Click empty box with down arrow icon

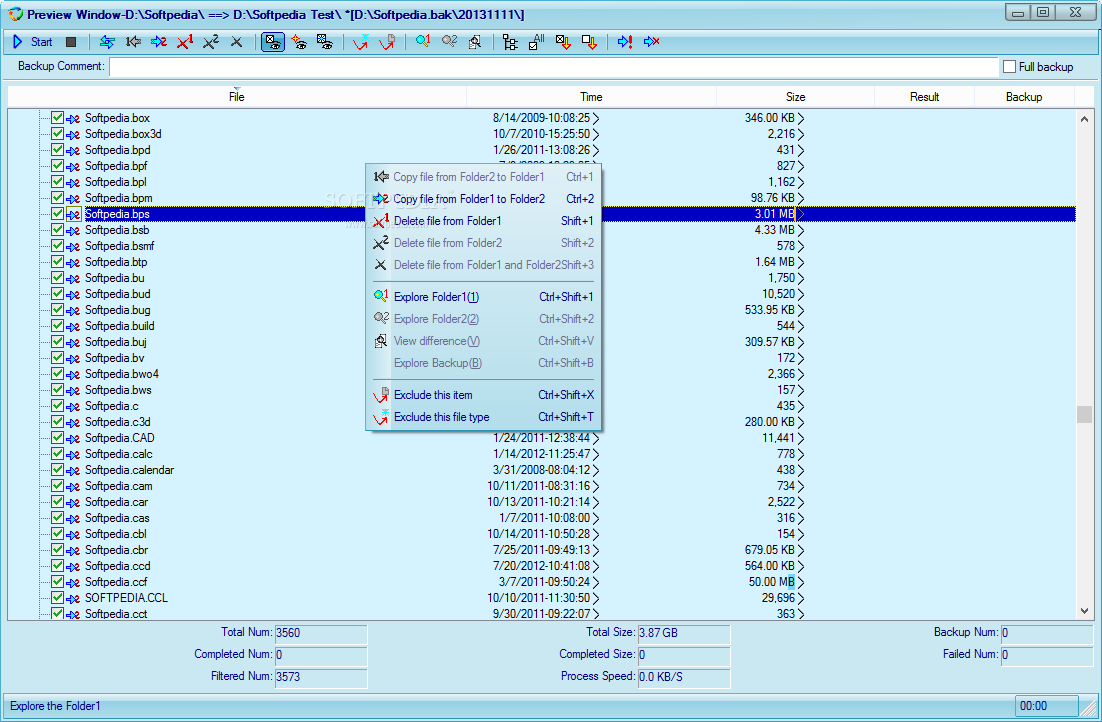point(589,42)
